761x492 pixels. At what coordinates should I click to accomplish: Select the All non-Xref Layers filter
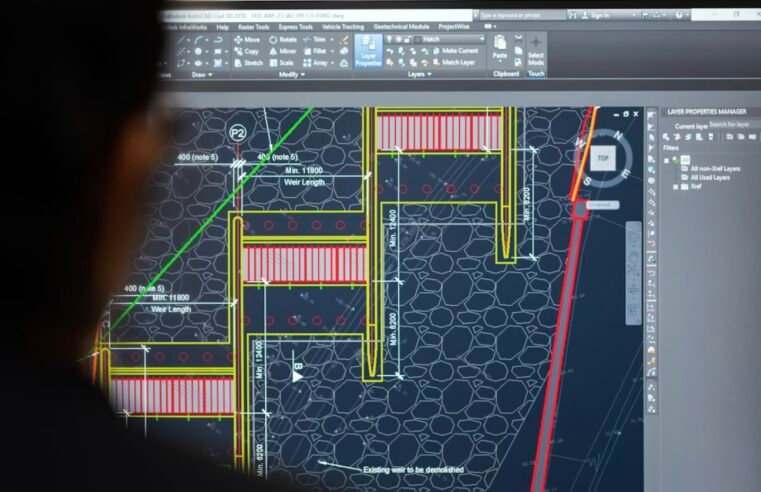(714, 169)
